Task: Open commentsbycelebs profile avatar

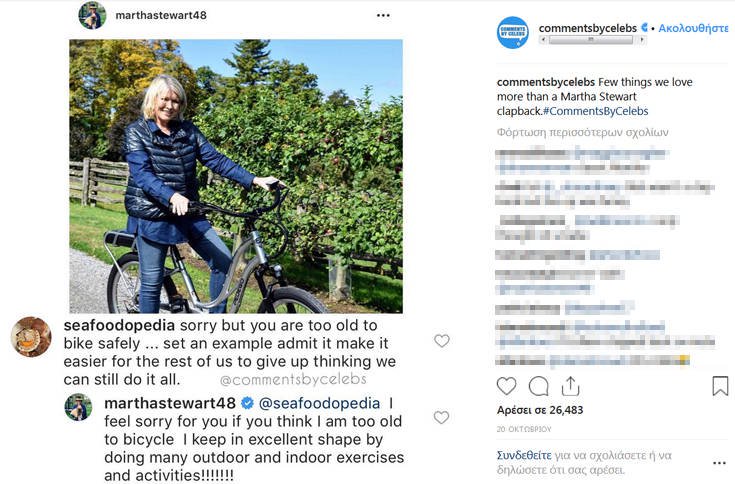Action: pyautogui.click(x=513, y=32)
